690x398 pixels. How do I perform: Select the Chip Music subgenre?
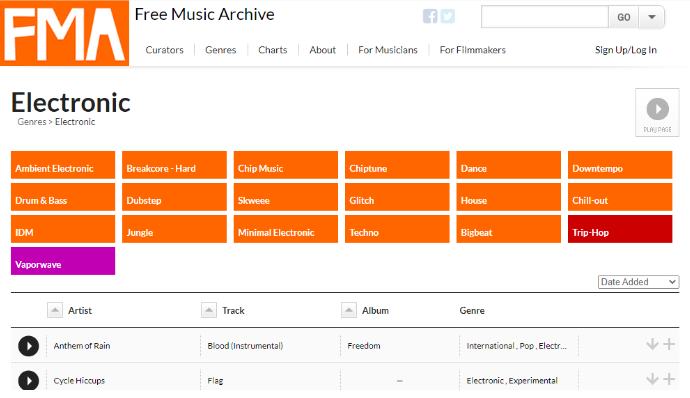point(286,165)
